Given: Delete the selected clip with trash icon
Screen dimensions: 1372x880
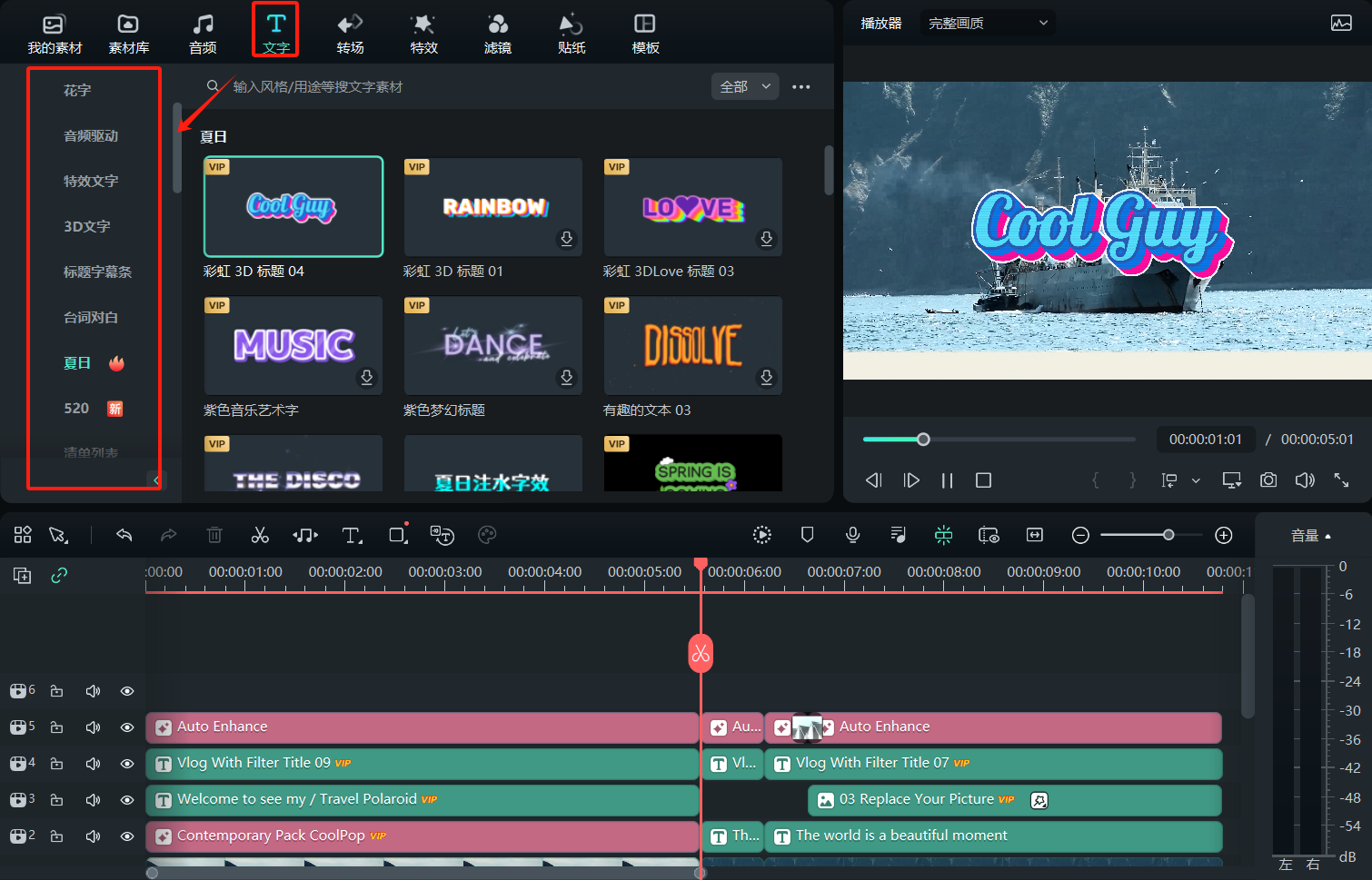Looking at the screenshot, I should (x=214, y=535).
